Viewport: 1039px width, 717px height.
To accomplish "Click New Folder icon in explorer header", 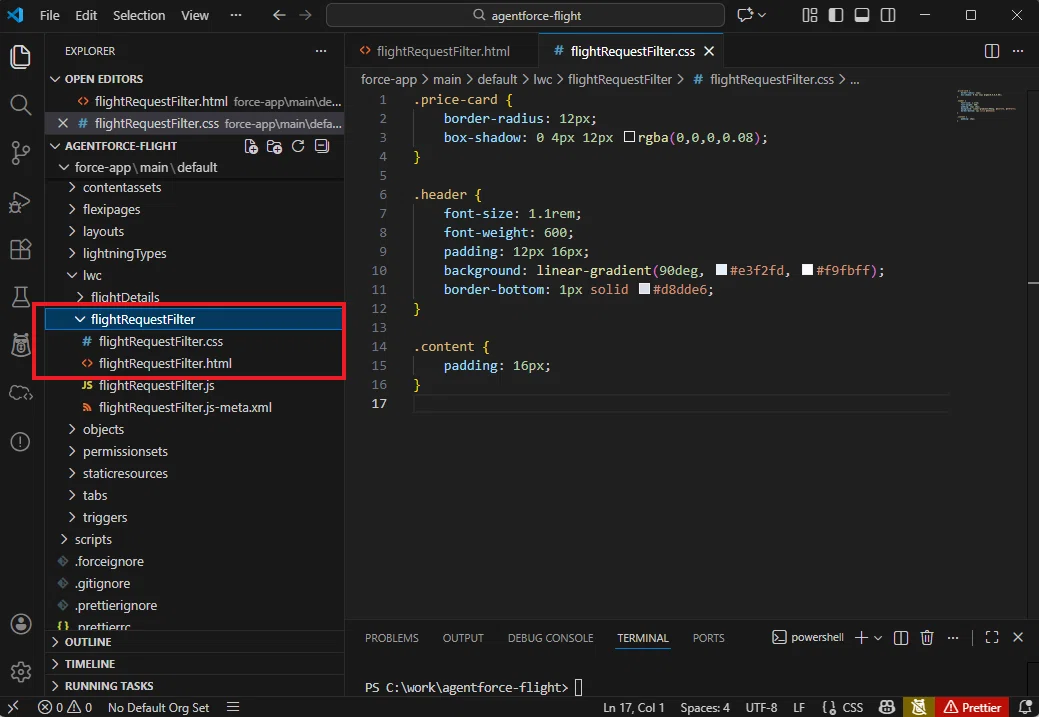I will point(274,146).
